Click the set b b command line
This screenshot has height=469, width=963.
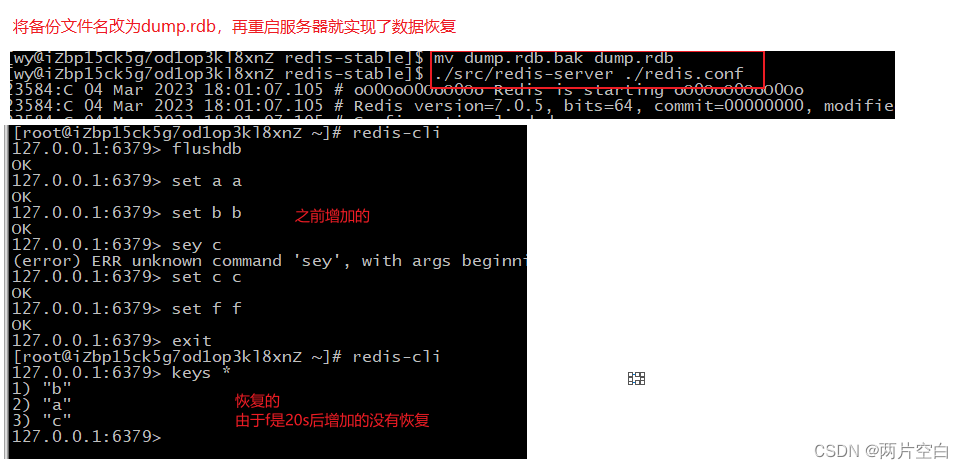point(127,213)
